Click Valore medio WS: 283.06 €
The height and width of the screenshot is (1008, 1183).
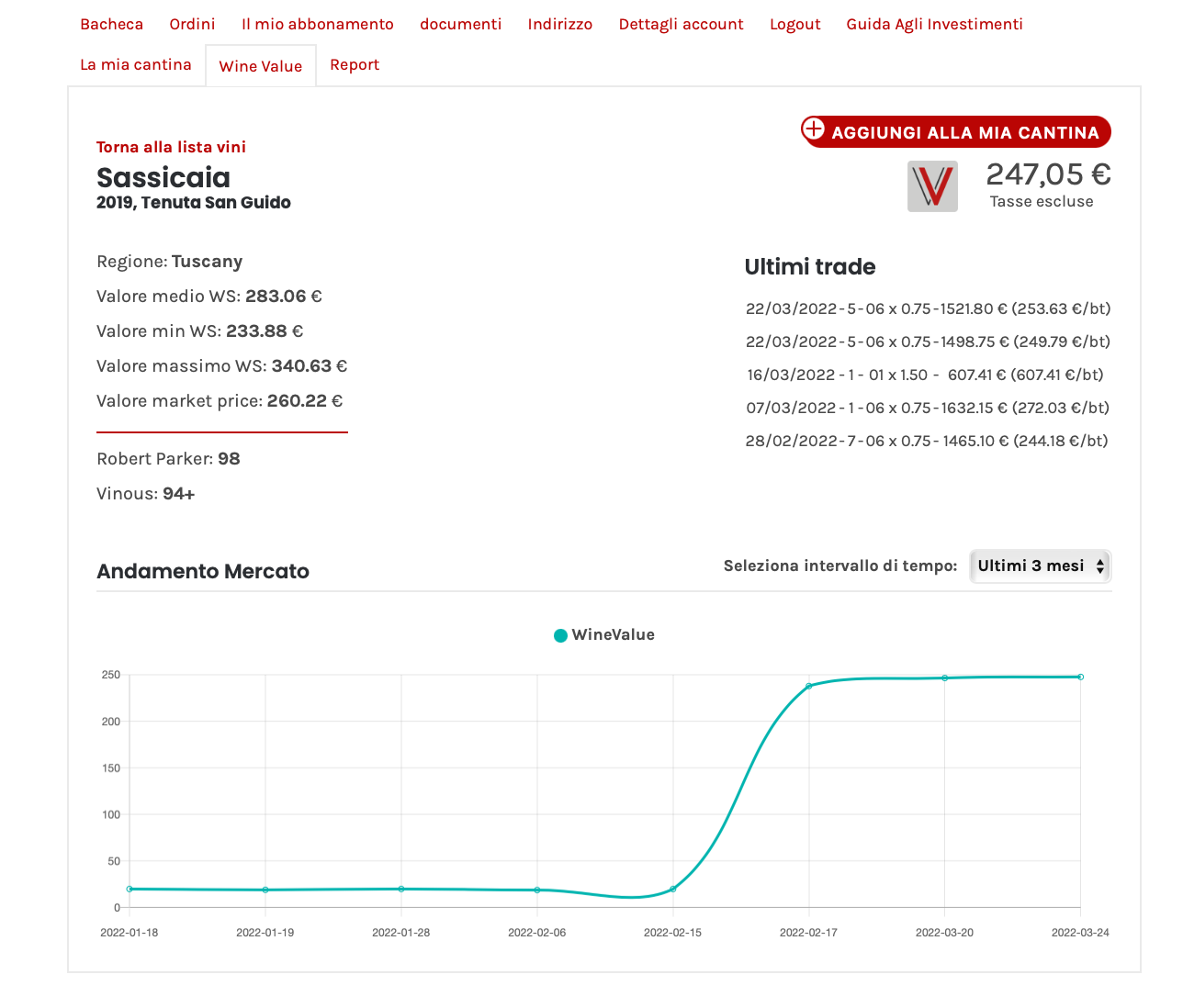209,297
